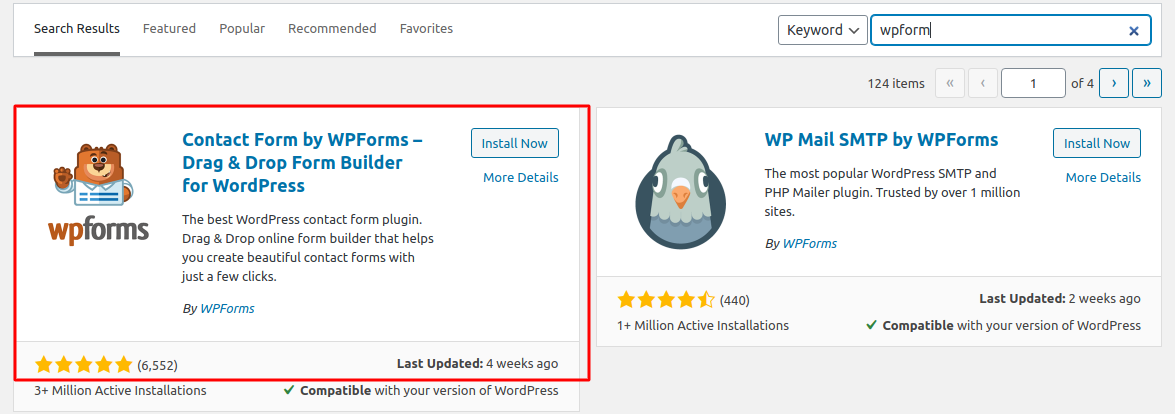The width and height of the screenshot is (1175, 414).
Task: Click the star rating of Contact Form plugin
Action: click(x=83, y=364)
